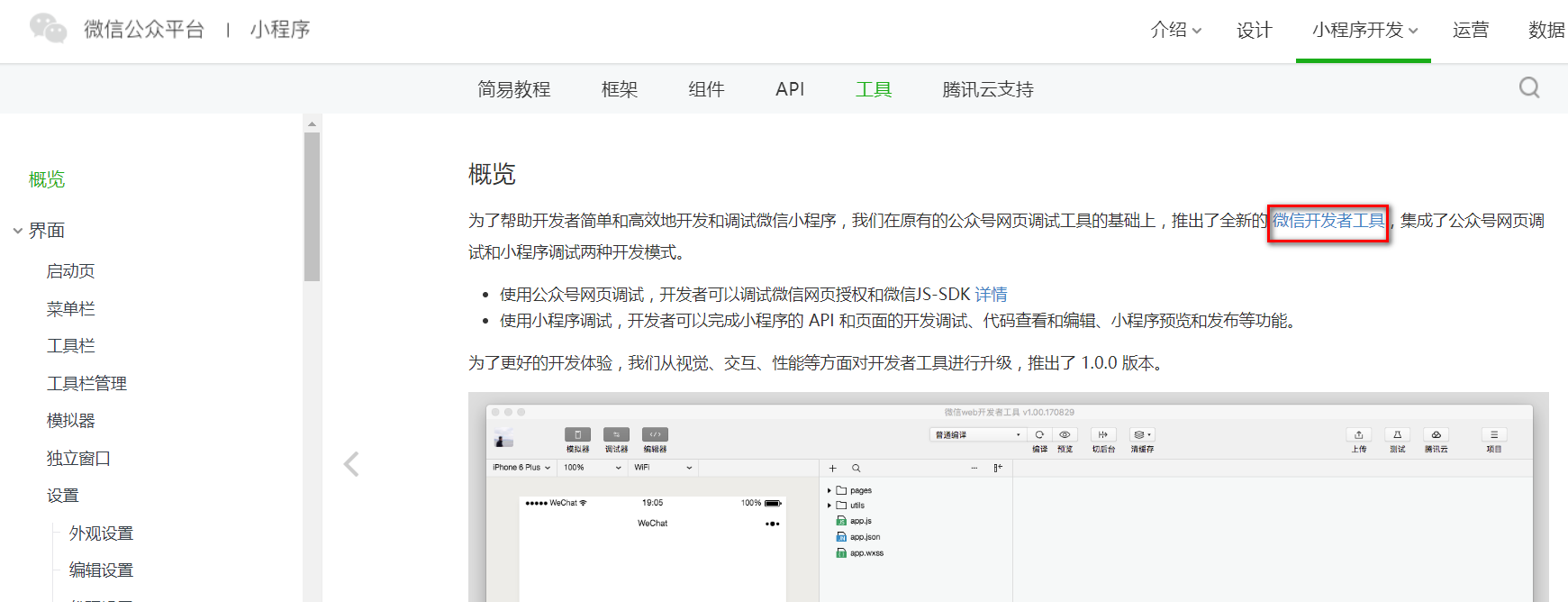Go to the 设计 top menu
The height and width of the screenshot is (602, 1568).
click(x=1254, y=30)
